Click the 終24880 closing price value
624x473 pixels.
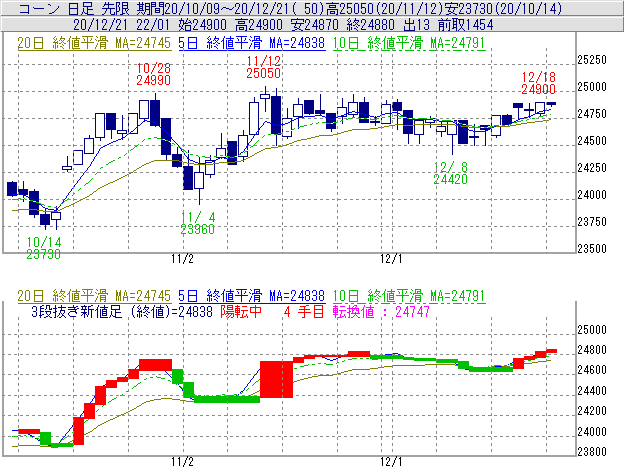pyautogui.click(x=370, y=25)
